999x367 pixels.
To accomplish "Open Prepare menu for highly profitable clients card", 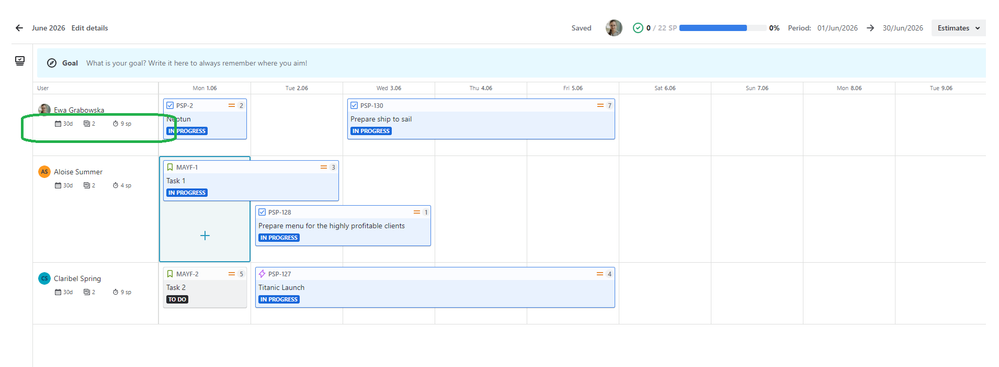I will pos(343,226).
